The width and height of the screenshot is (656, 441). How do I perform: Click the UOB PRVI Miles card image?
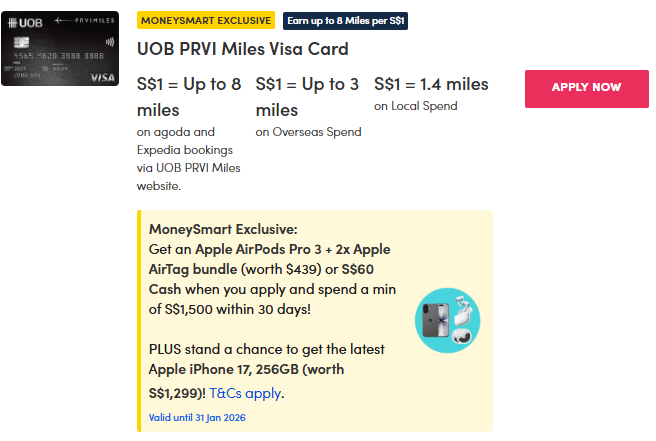click(60, 49)
